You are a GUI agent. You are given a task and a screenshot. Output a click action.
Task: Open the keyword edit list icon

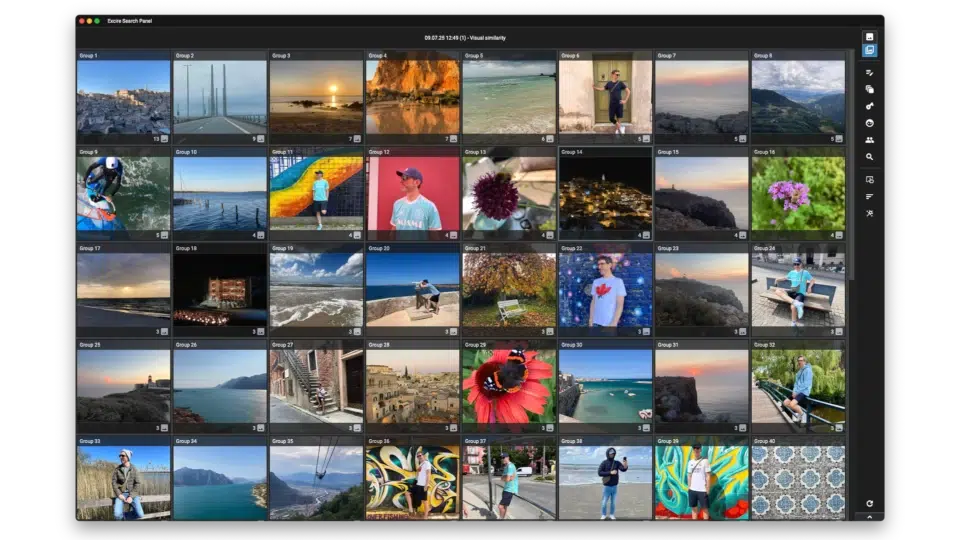pos(869,73)
